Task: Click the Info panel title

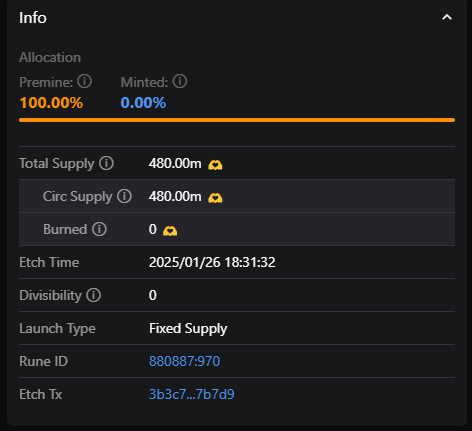Action: tap(33, 18)
